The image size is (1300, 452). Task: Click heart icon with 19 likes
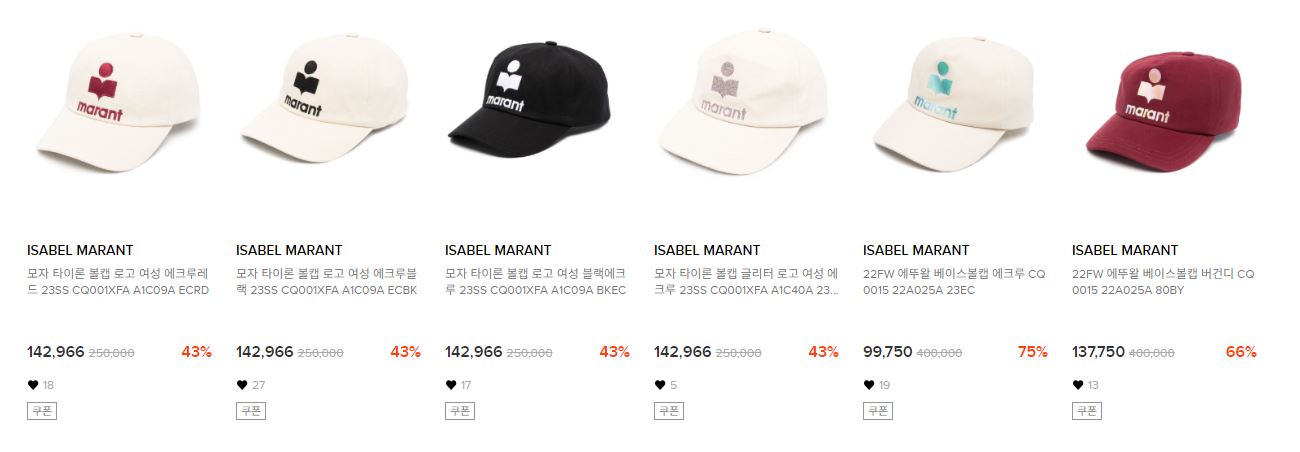coord(868,385)
